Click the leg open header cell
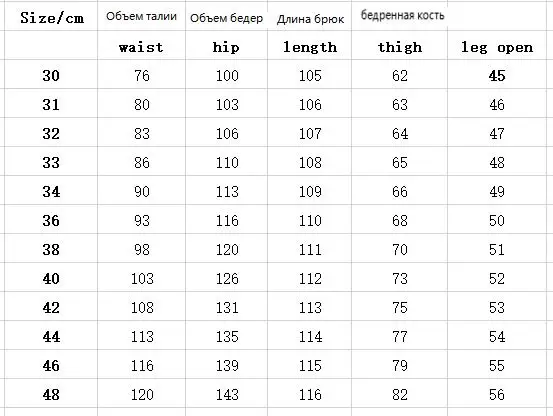This screenshot has width=553, height=416. (497, 45)
